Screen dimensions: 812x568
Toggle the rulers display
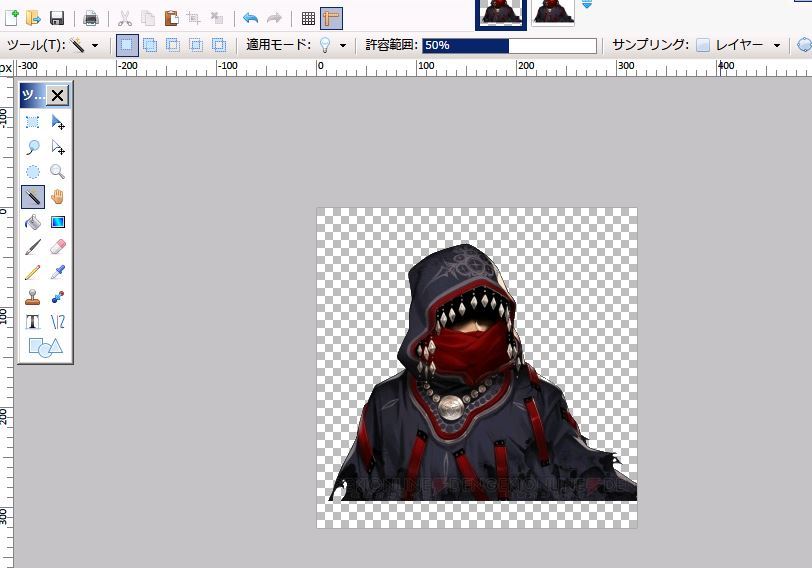coord(331,19)
